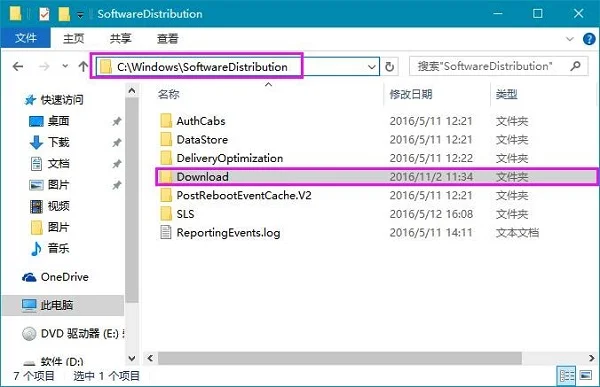Viewport: 600px width, 387px height.
Task: Click the pin icon beside 下载
Action: [x=116, y=143]
